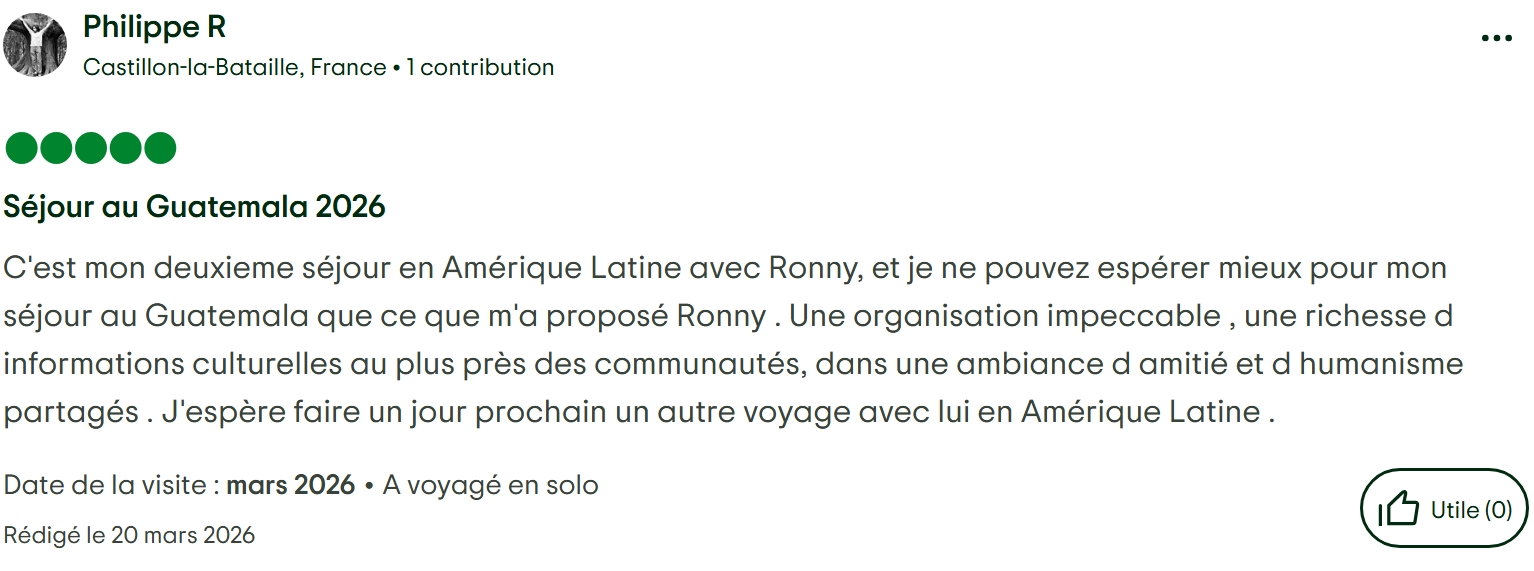Click the fourth green rating bubble

125,148
